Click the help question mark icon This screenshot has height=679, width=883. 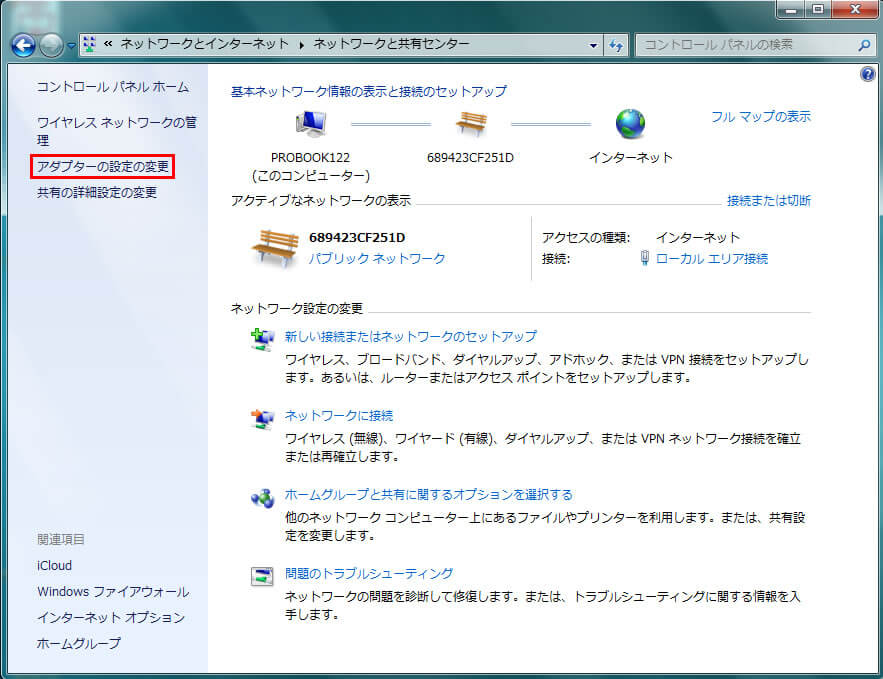[867, 75]
